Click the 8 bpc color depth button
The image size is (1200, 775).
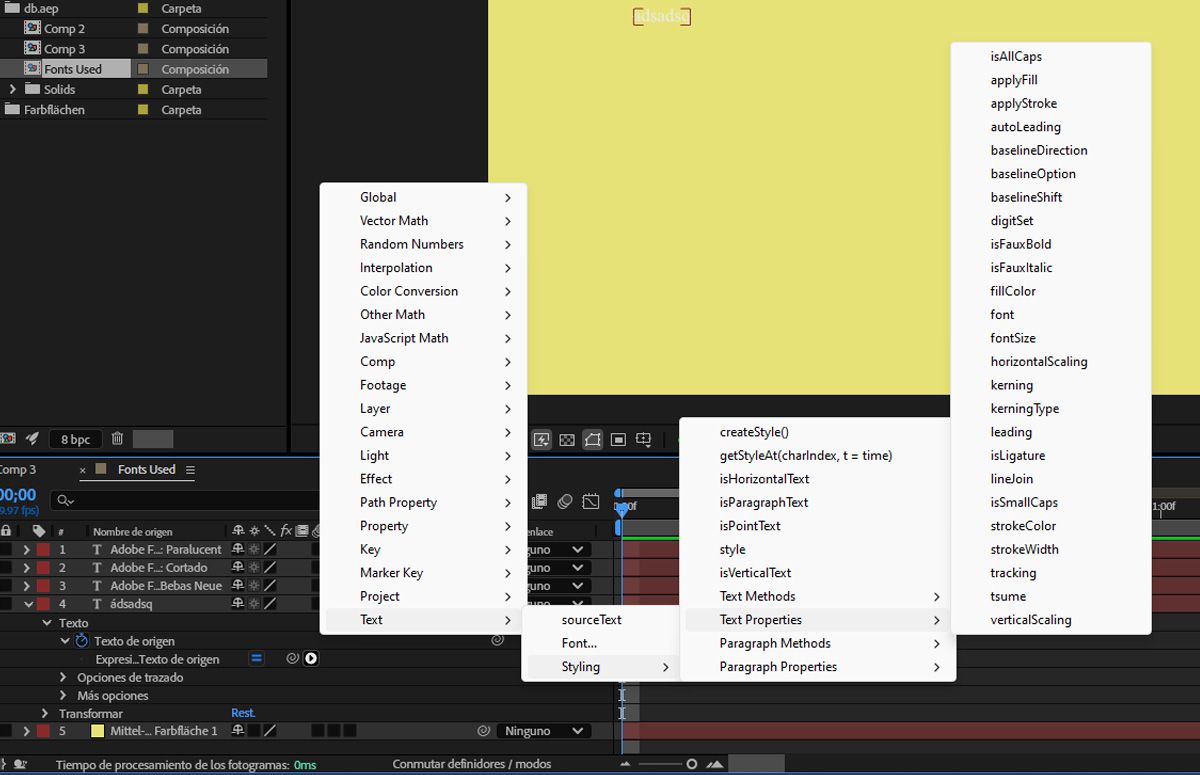(75, 439)
